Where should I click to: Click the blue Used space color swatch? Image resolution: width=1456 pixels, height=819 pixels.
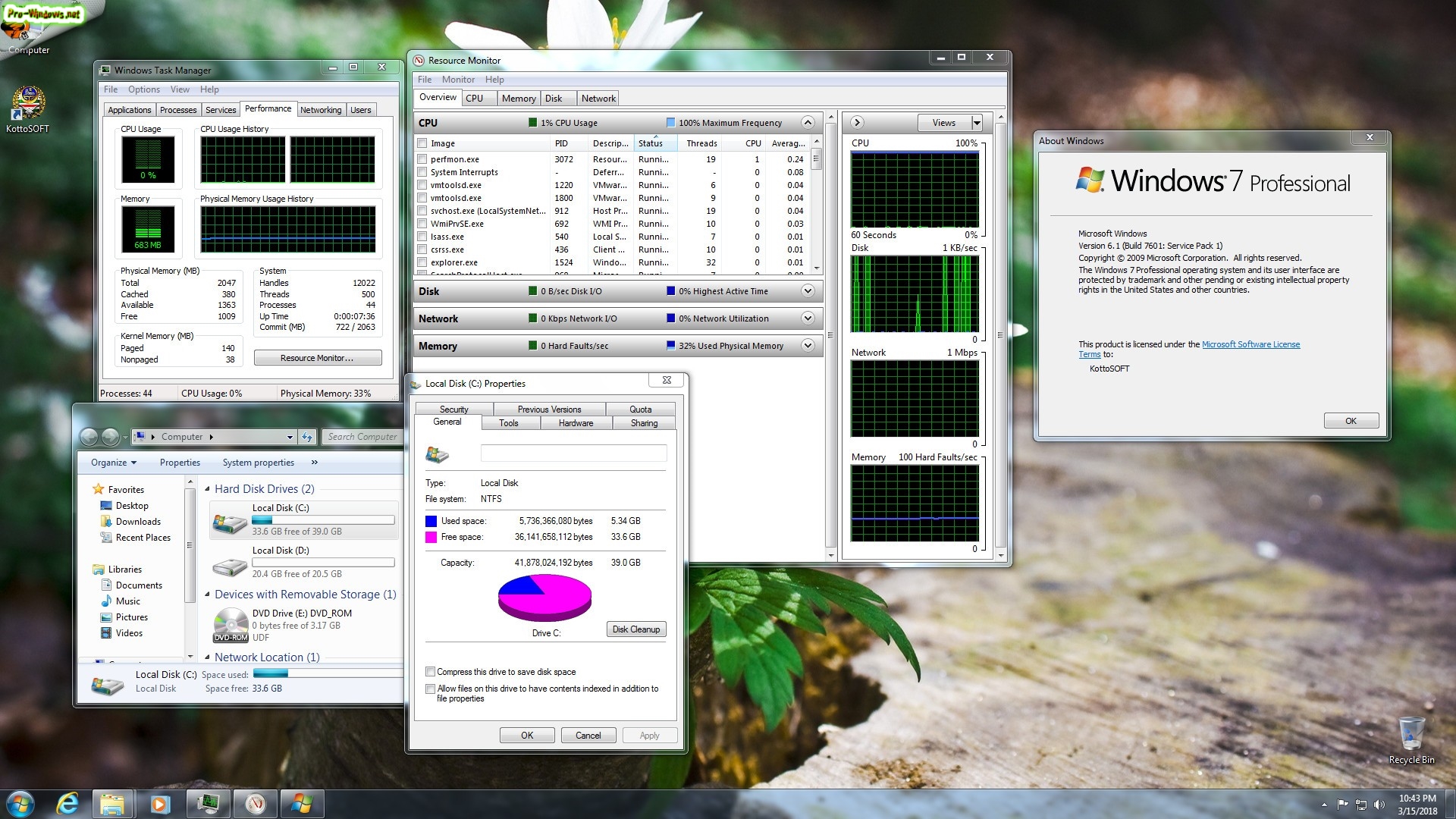pos(431,521)
